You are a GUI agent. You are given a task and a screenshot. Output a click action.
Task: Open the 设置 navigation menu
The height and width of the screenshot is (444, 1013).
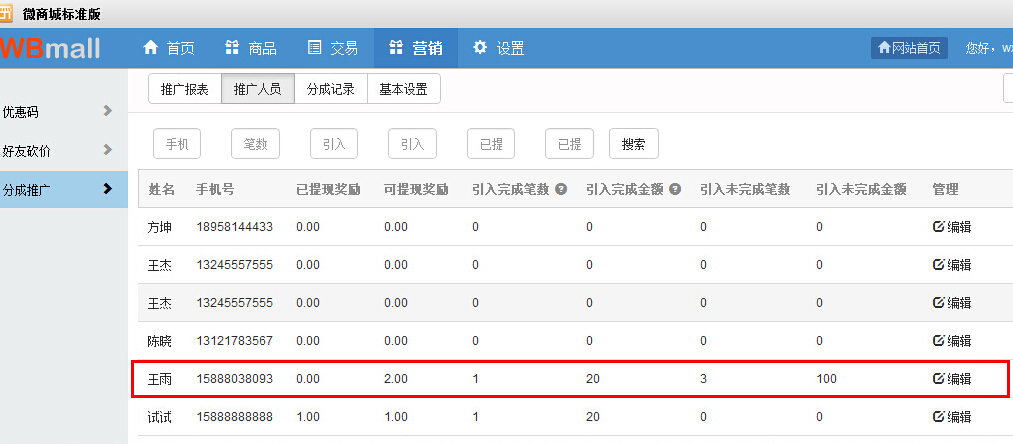pos(498,48)
